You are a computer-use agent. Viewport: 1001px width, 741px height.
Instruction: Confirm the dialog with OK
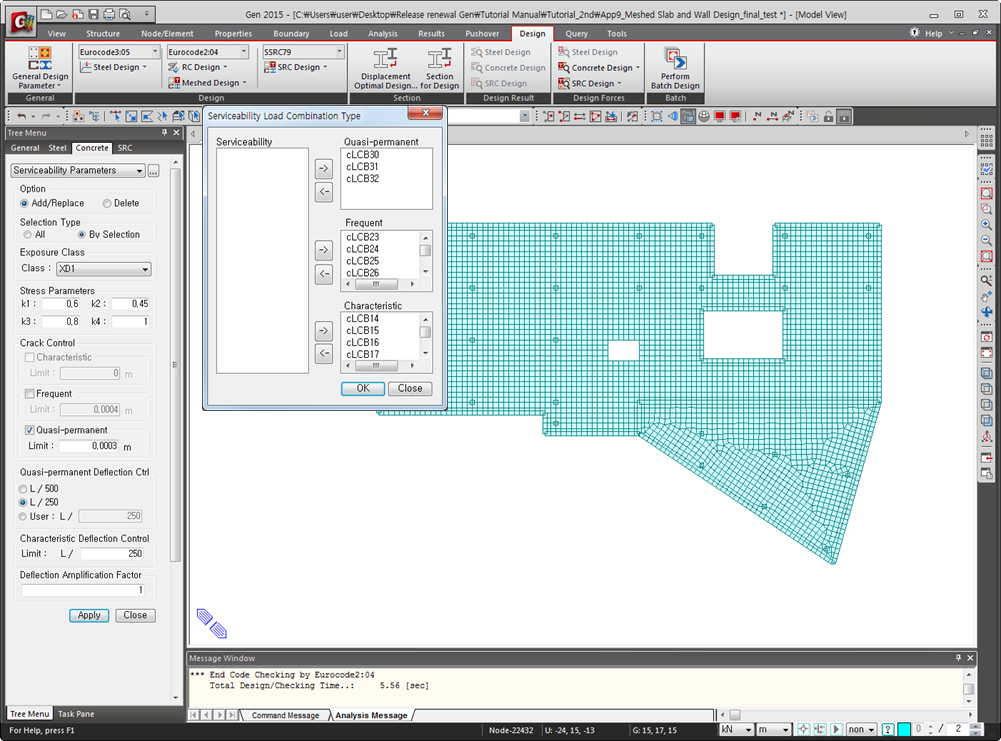pyautogui.click(x=363, y=388)
